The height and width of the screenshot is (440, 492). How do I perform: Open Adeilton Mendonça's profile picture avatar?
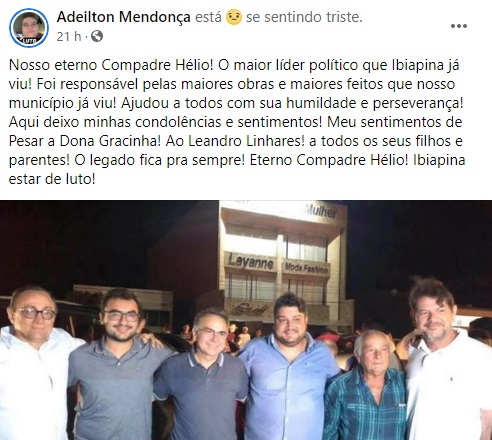[29, 28]
